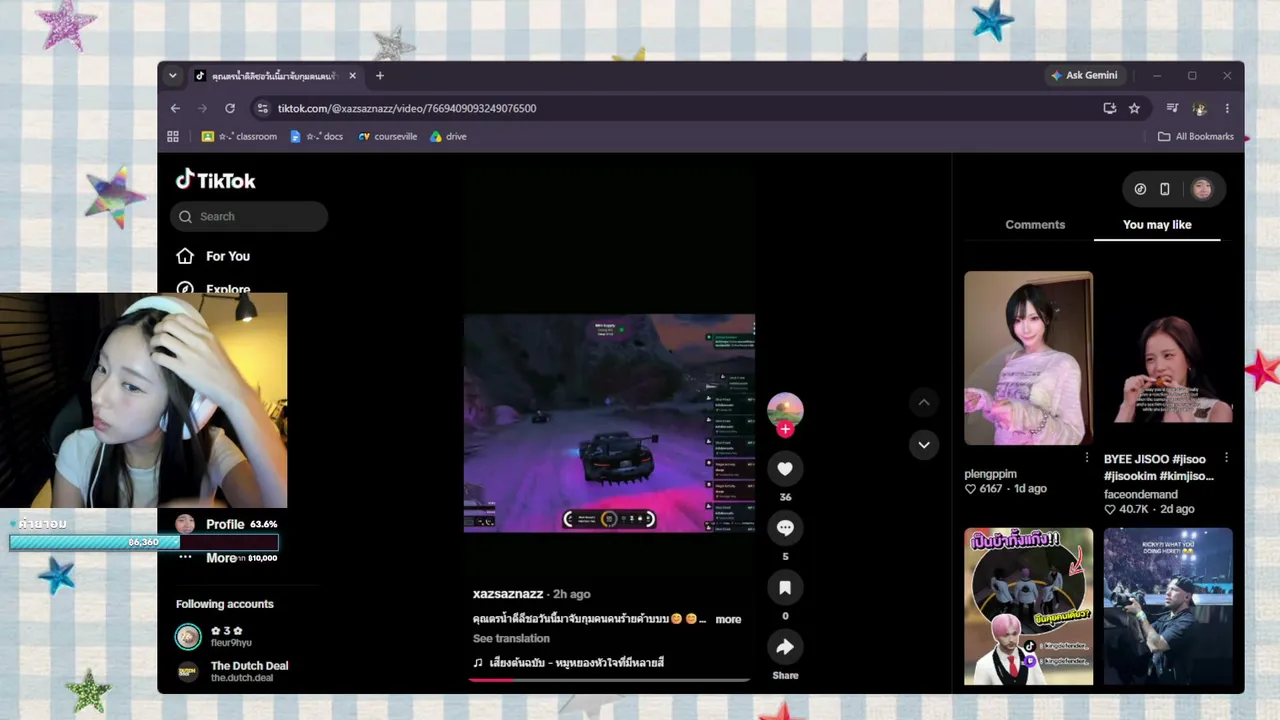Open the drive bookmark
Image resolution: width=1280 pixels, height=720 pixels.
pyautogui.click(x=449, y=136)
